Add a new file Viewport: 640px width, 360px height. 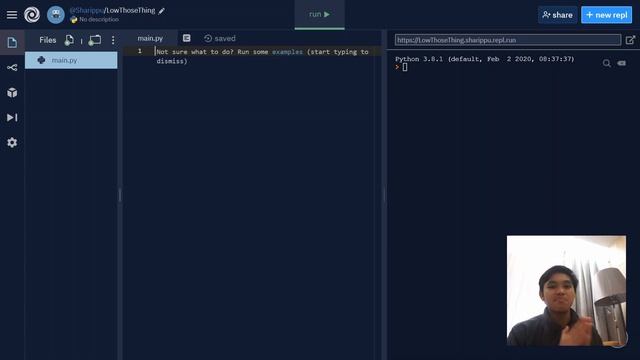click(69, 40)
